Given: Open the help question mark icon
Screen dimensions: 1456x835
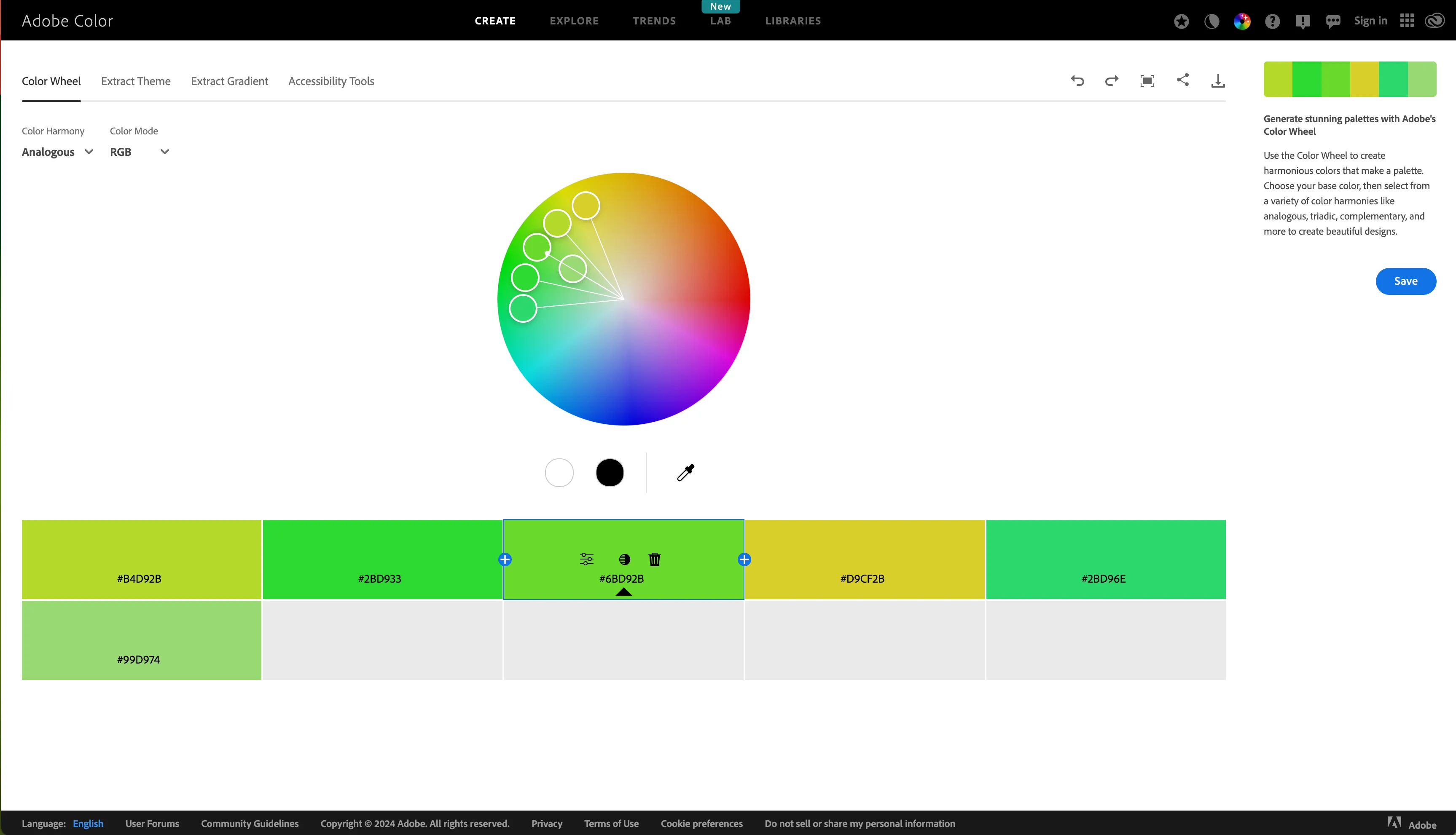Looking at the screenshot, I should pos(1273,21).
